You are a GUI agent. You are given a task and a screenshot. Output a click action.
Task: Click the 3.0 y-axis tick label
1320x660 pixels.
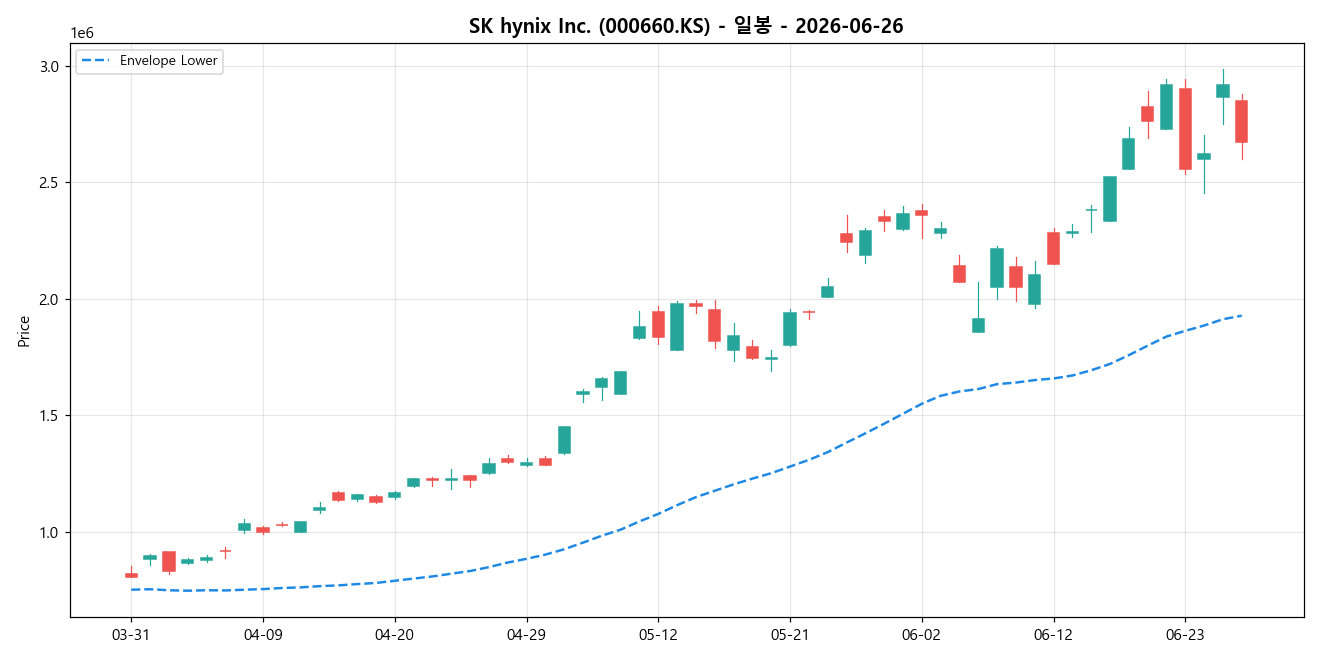[x=51, y=66]
